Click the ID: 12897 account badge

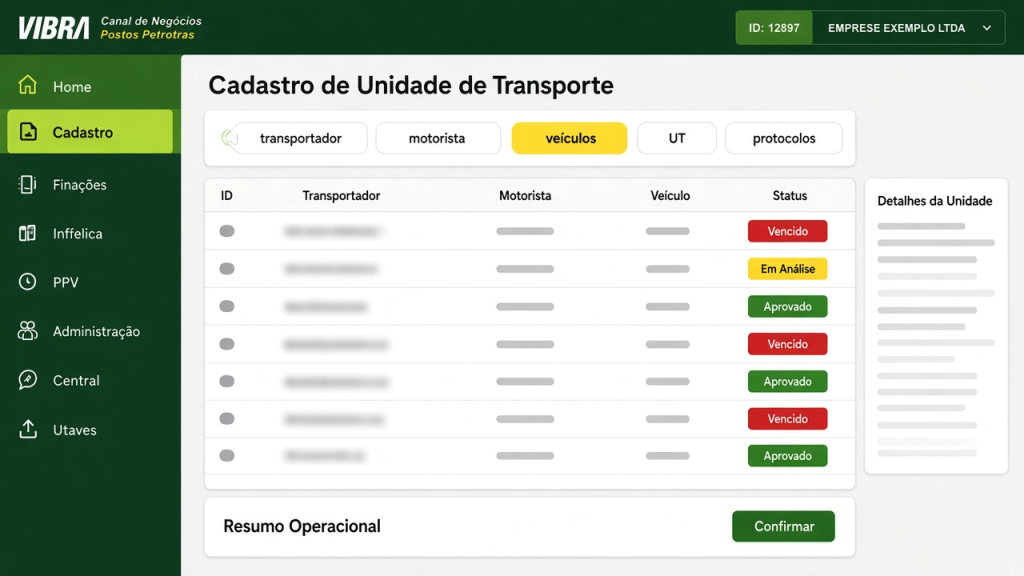tap(774, 28)
